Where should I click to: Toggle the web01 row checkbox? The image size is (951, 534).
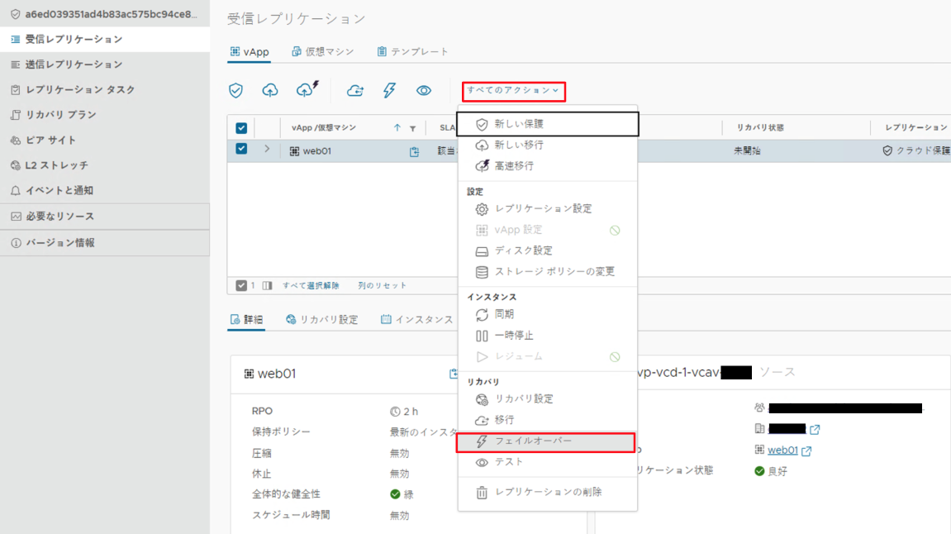241,149
